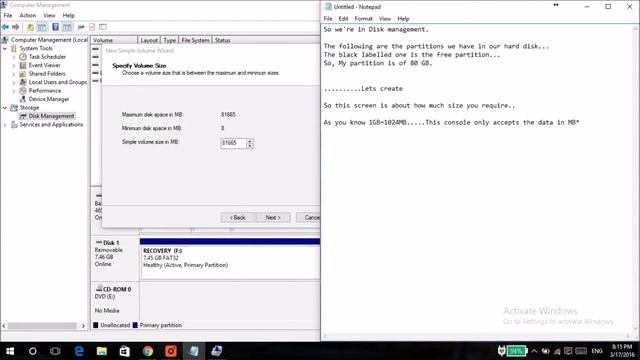The image size is (640, 360).
Task: Open Task View on taskbar
Action: [55, 351]
